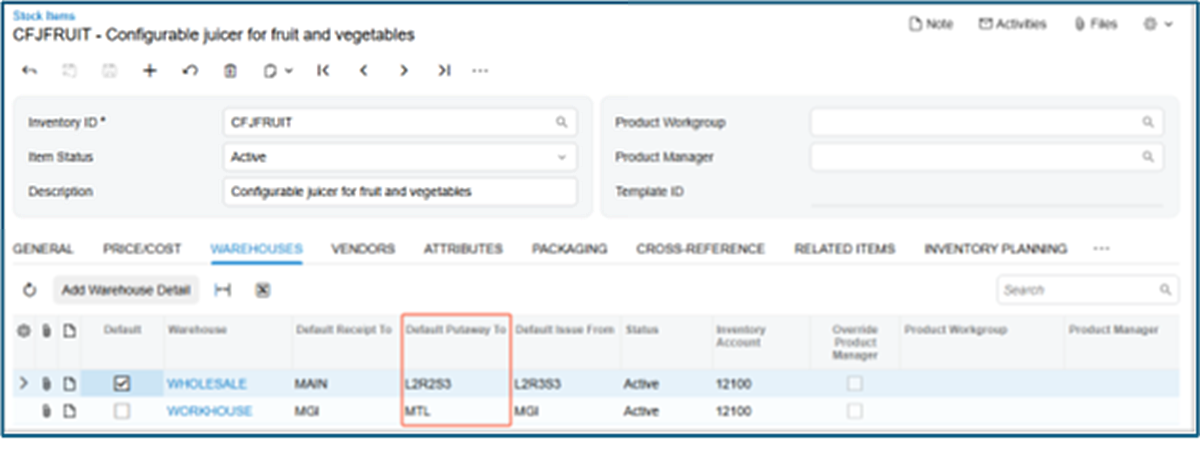Click Add Warehouse Detail button
This screenshot has width=1200, height=453.
click(126, 290)
